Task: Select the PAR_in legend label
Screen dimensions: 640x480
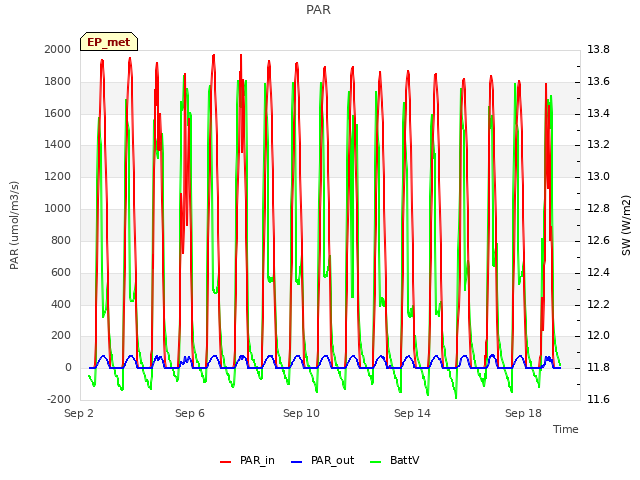Action: [257, 460]
